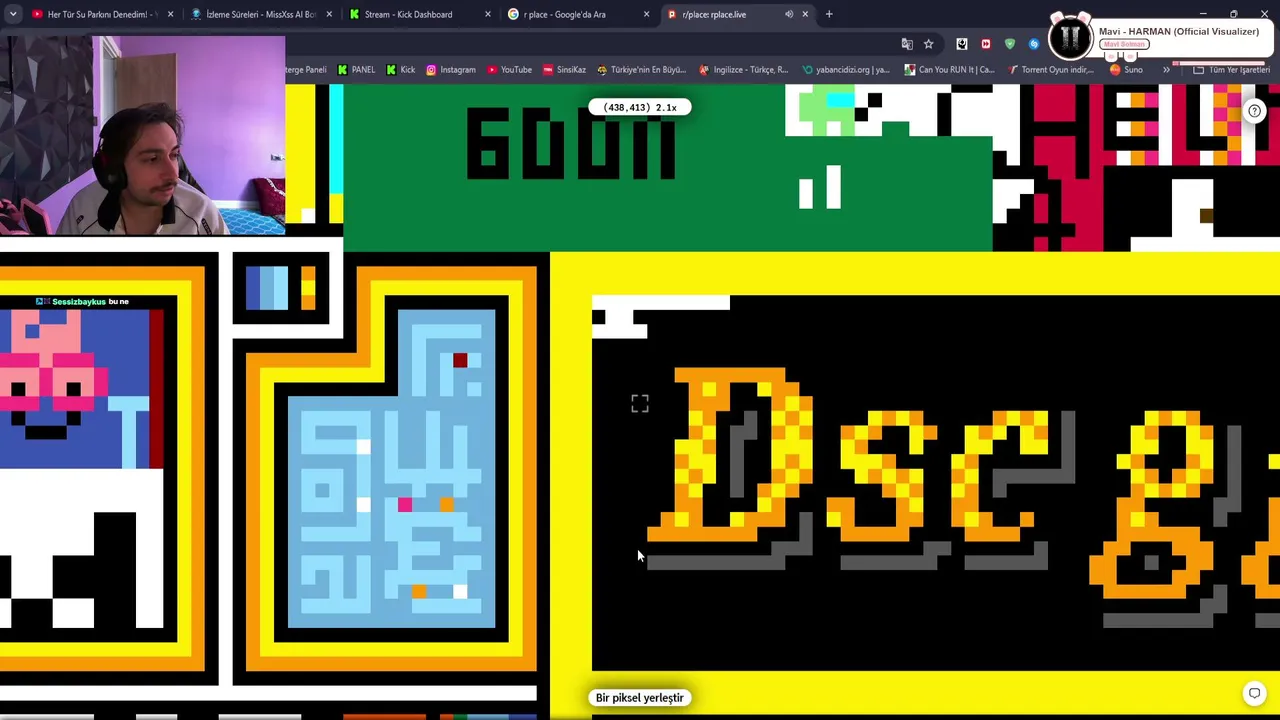Click the translate page icon in address bar

coord(907,44)
